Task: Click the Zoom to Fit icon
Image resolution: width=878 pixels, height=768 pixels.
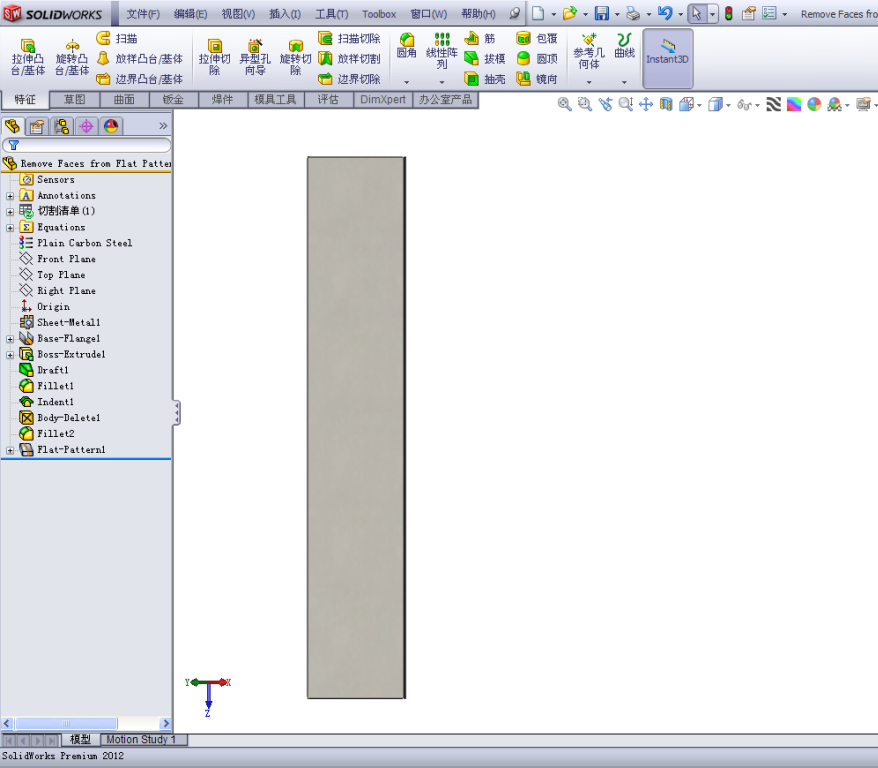Action: click(x=564, y=104)
